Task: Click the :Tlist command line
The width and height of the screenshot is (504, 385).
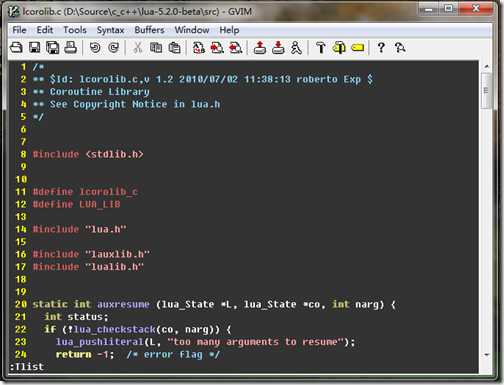Action: pos(27,367)
